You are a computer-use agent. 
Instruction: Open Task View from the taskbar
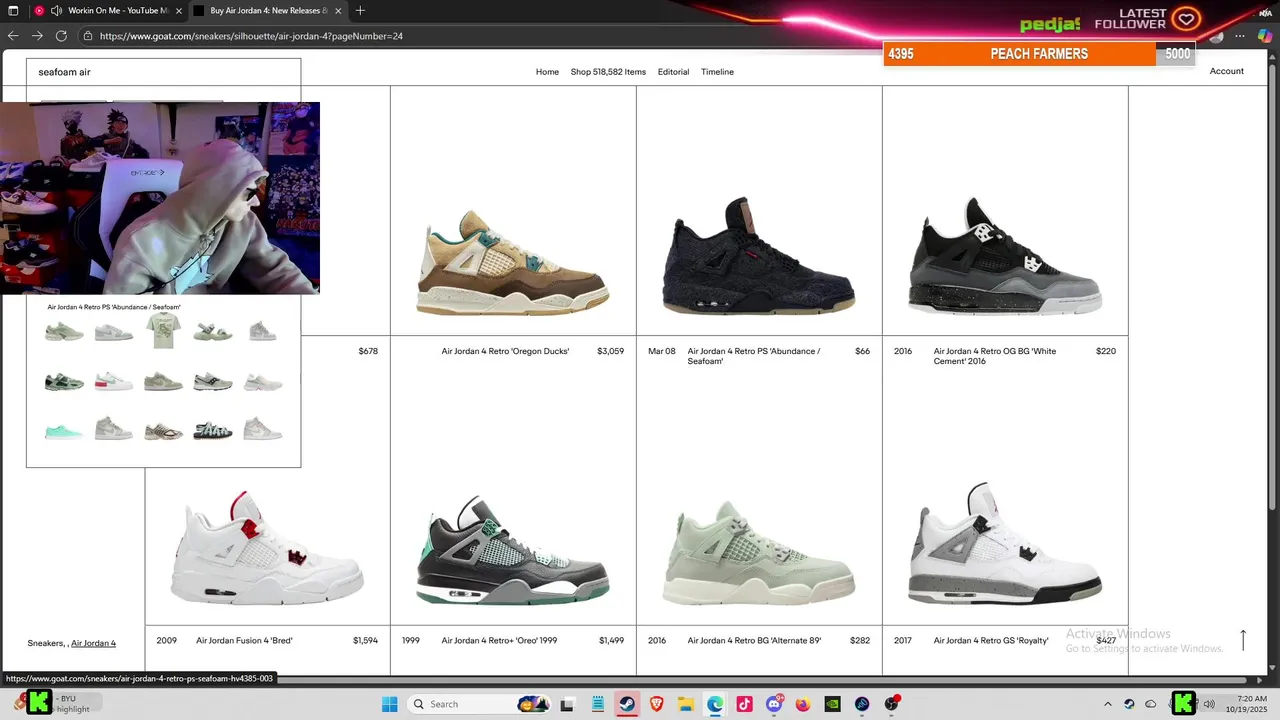pos(567,704)
